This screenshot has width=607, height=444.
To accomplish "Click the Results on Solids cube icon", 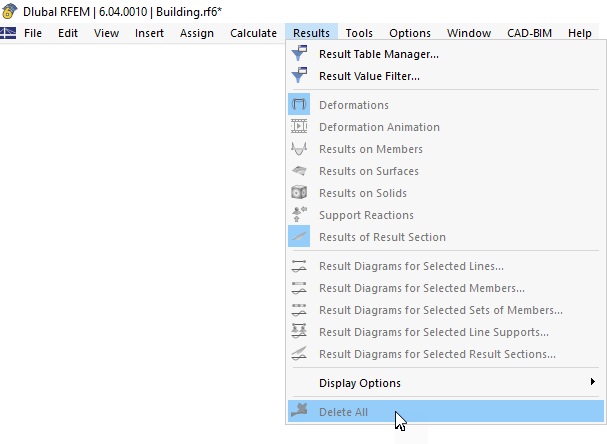I will (x=299, y=193).
